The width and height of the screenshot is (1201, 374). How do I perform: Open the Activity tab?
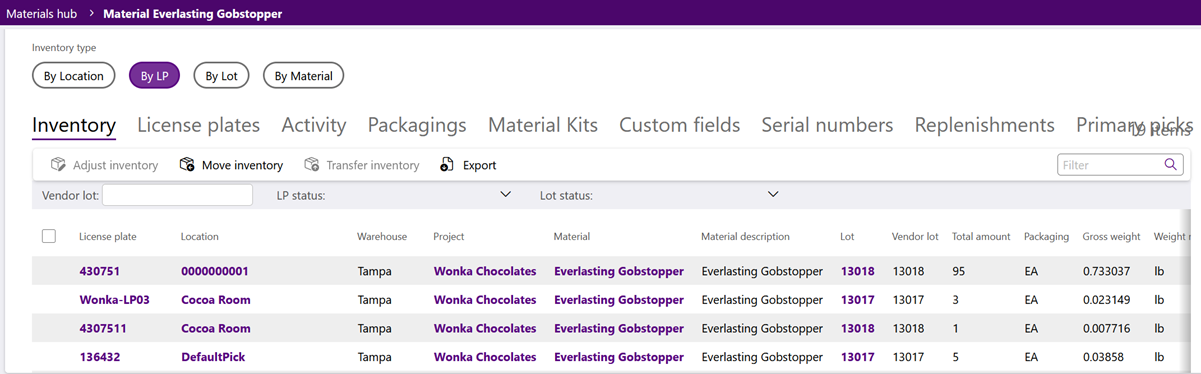pyautogui.click(x=314, y=125)
